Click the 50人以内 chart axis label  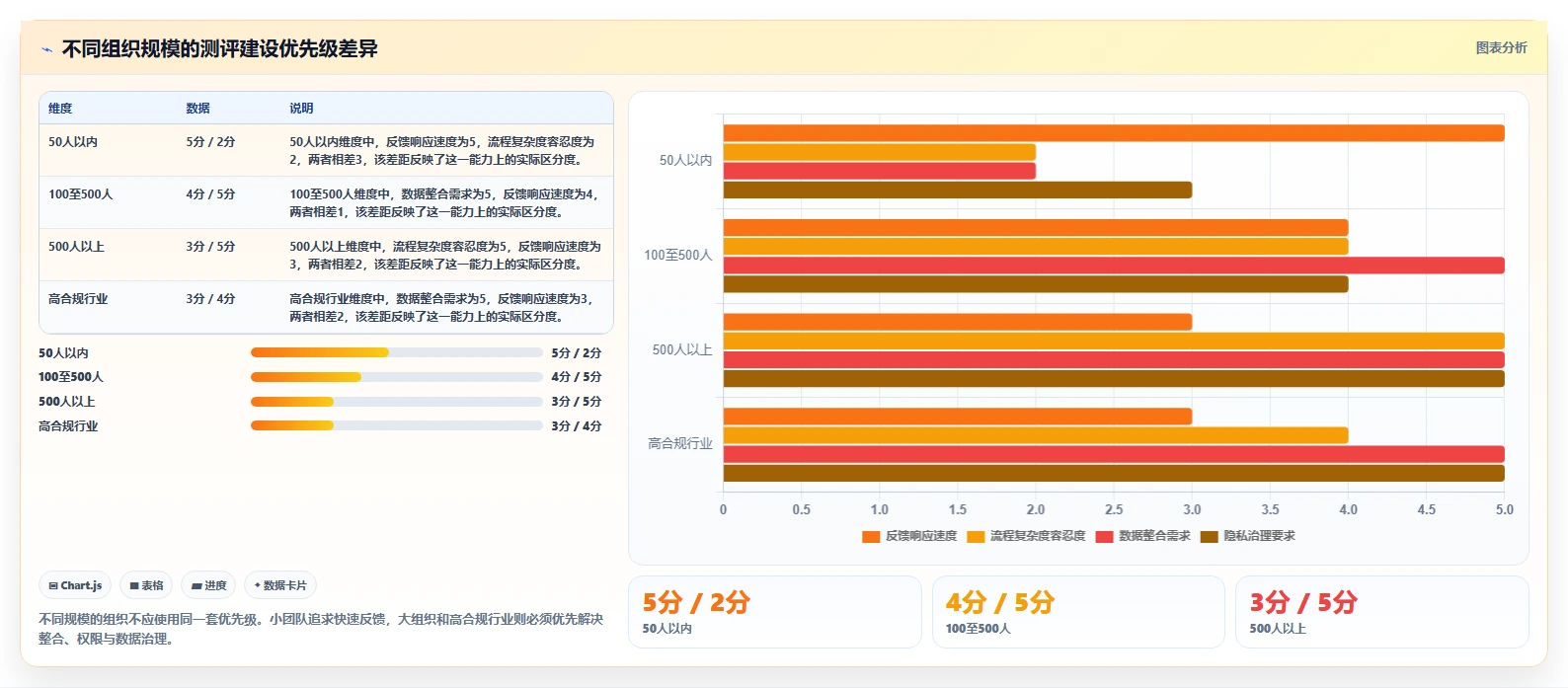click(x=685, y=160)
